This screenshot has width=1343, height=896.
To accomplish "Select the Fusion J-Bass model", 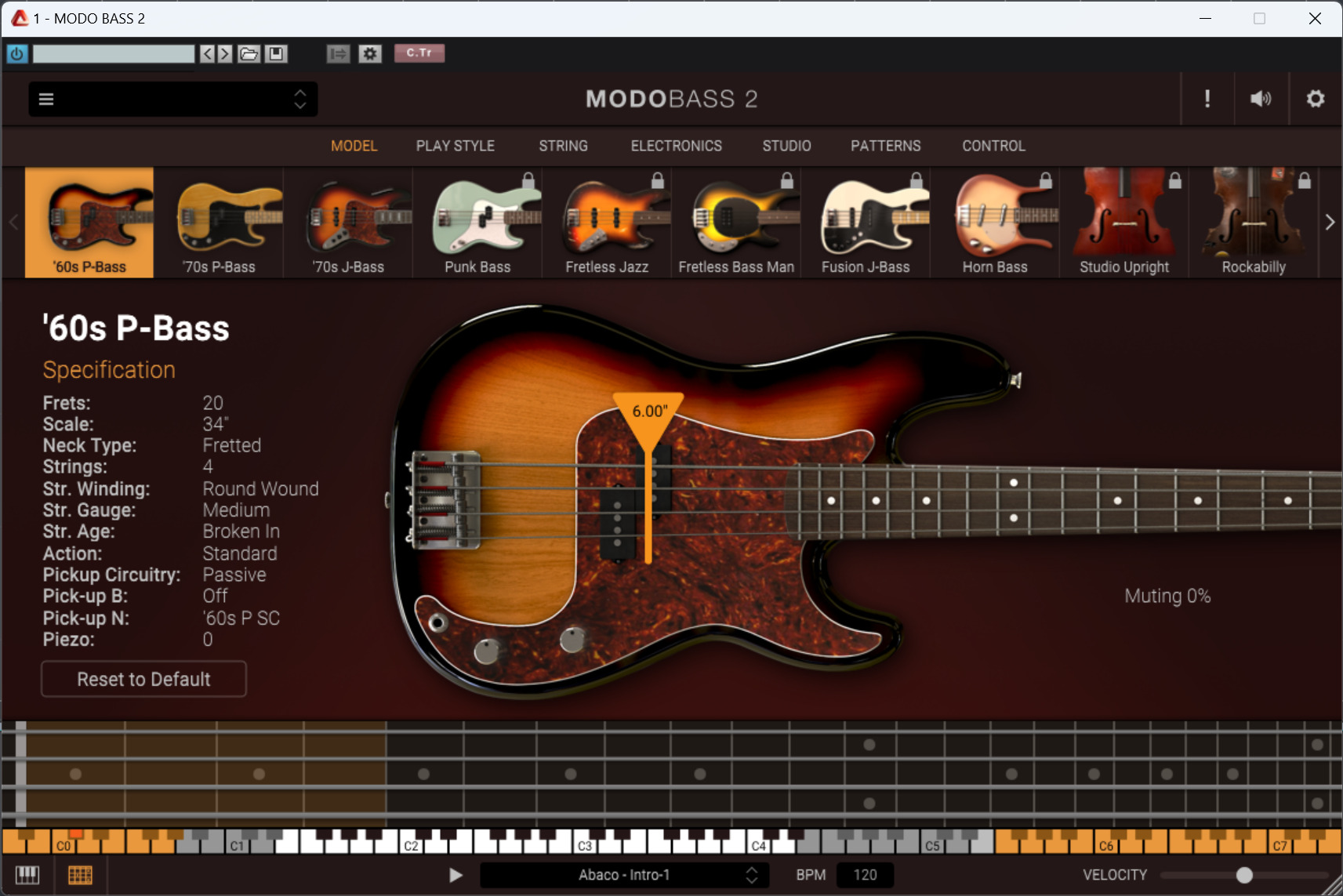I will pos(866,223).
